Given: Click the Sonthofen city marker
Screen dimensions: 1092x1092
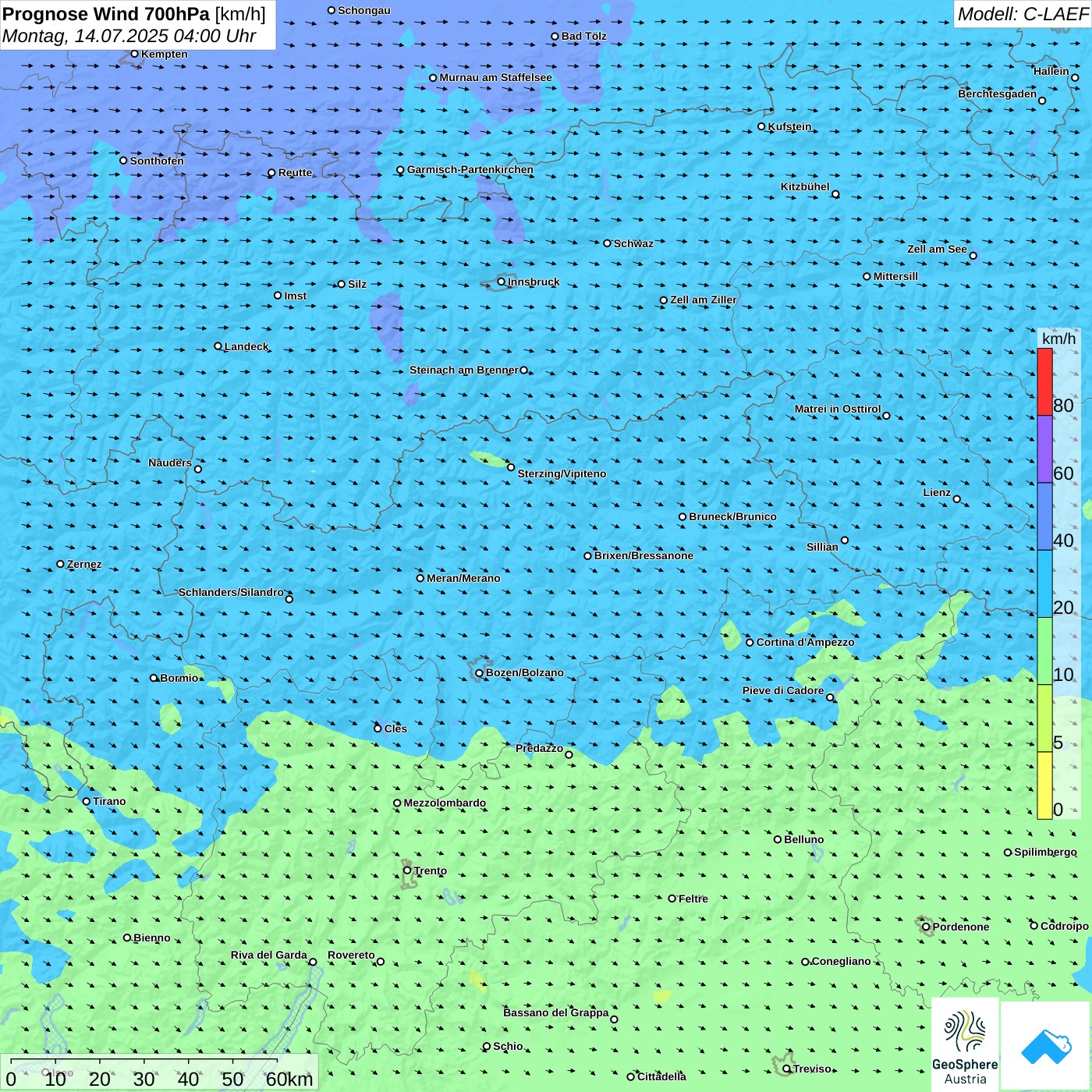Looking at the screenshot, I should (122, 161).
